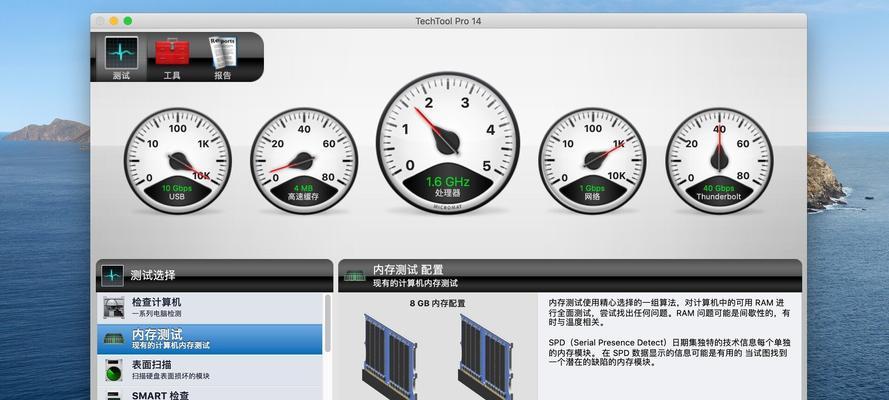Click the 检查计算机 computer icon
The image size is (889, 400).
pos(114,308)
